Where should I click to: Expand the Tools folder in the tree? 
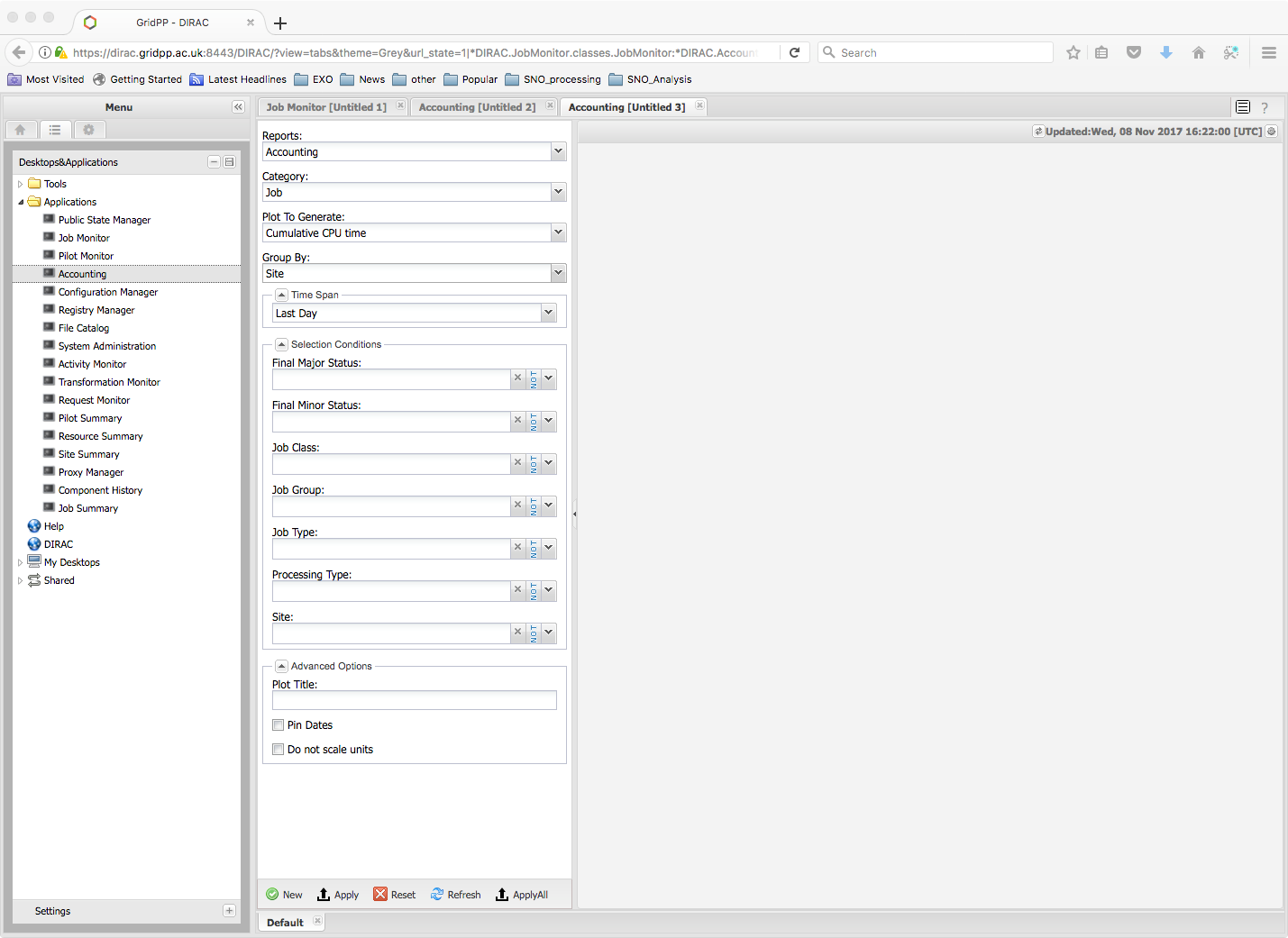21,184
